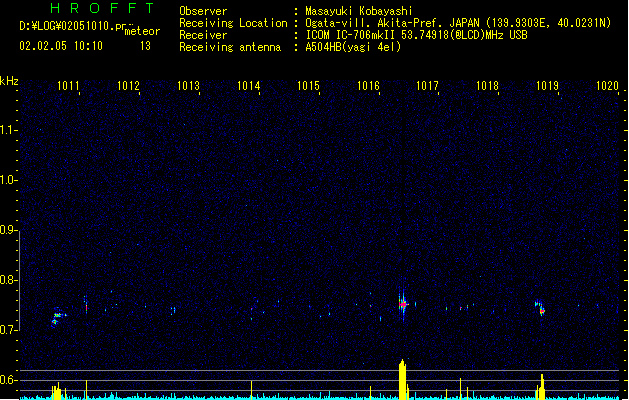The height and width of the screenshot is (400, 629).
Task: Click the yellow power spike at 1014
Action: tap(252, 390)
